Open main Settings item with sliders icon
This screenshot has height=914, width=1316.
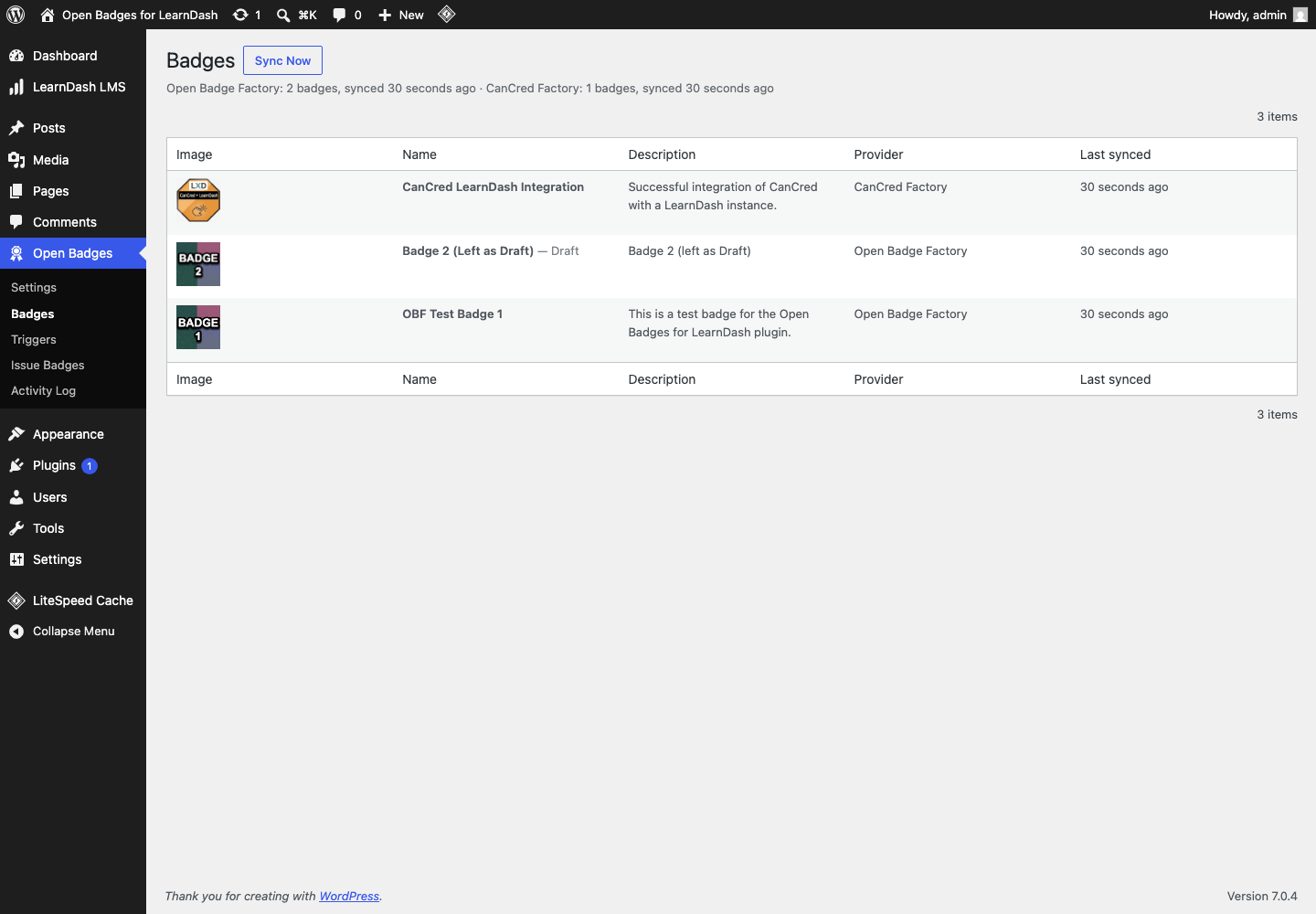[73, 559]
